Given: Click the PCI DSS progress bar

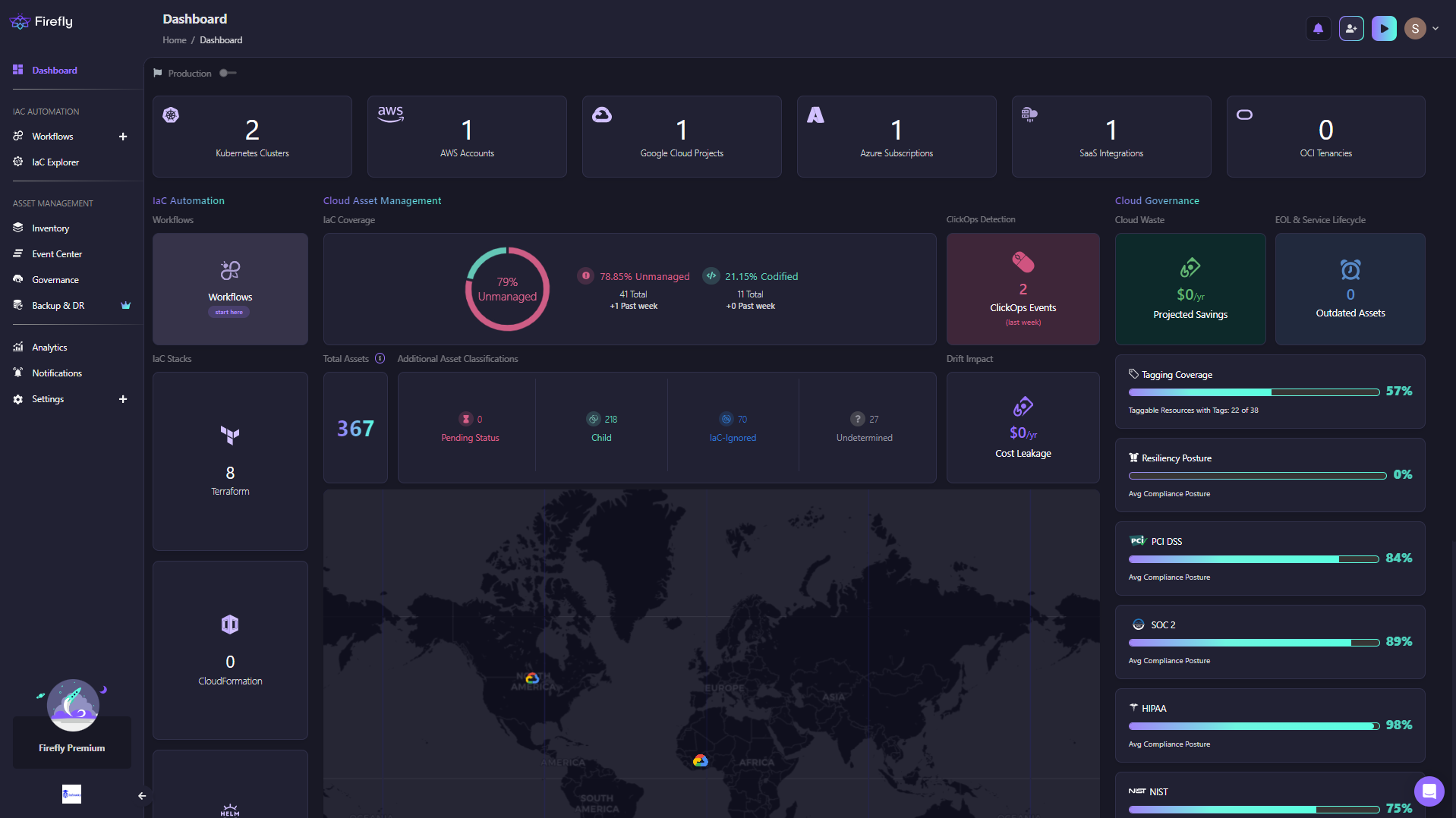Looking at the screenshot, I should [x=1253, y=560].
